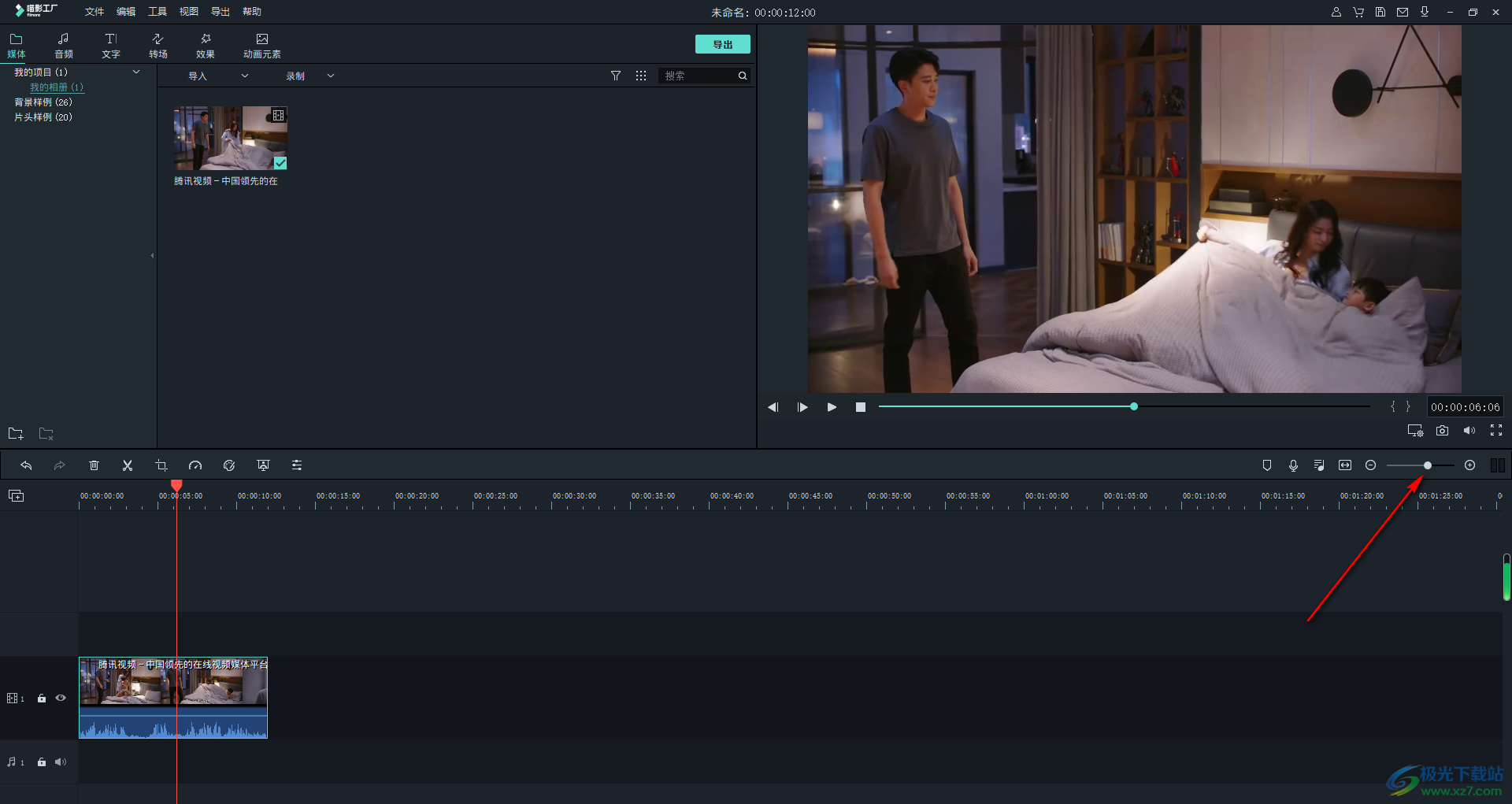The width and height of the screenshot is (1512, 804).
Task: Open the color adjustment tool
Action: pos(229,465)
